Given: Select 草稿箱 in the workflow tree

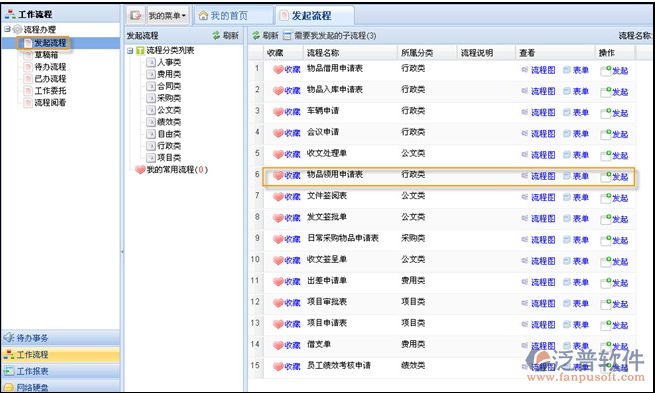Looking at the screenshot, I should [x=46, y=55].
